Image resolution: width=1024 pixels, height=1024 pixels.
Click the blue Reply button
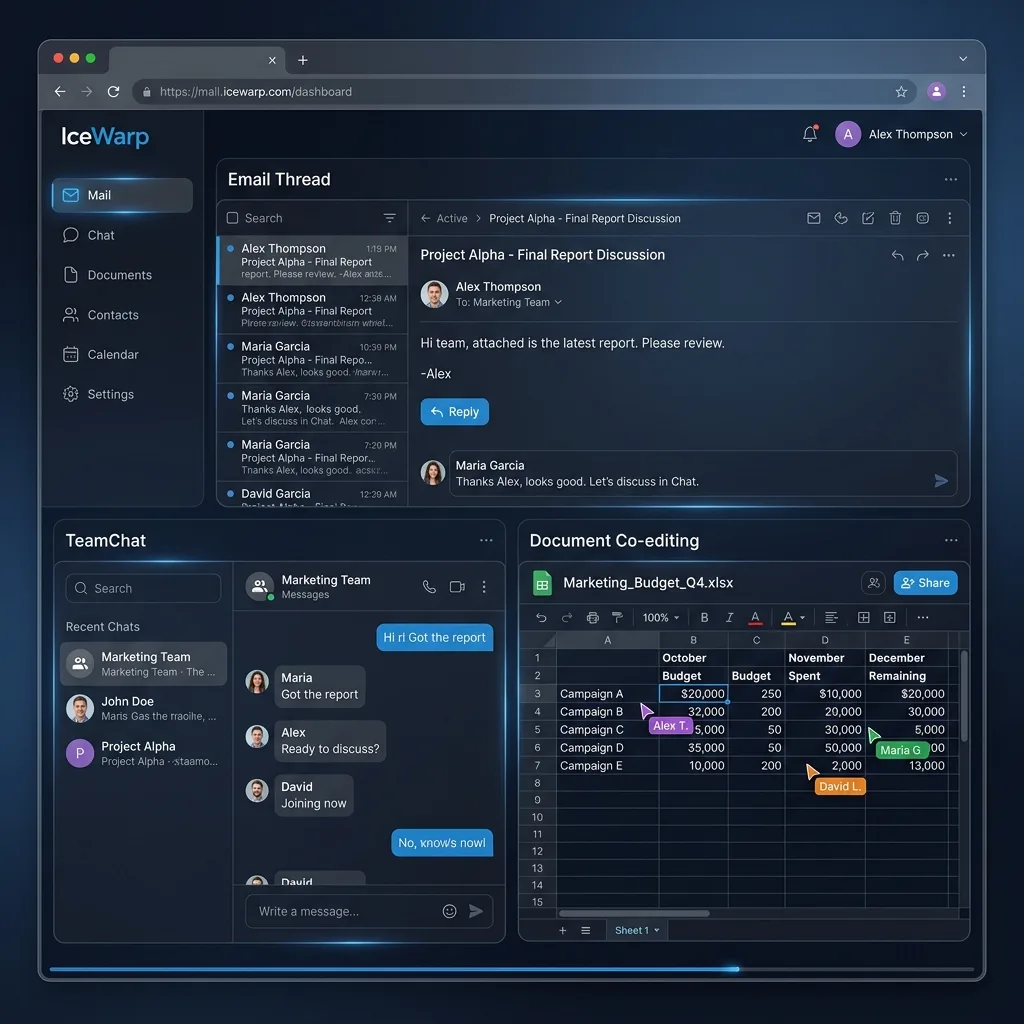tap(455, 412)
